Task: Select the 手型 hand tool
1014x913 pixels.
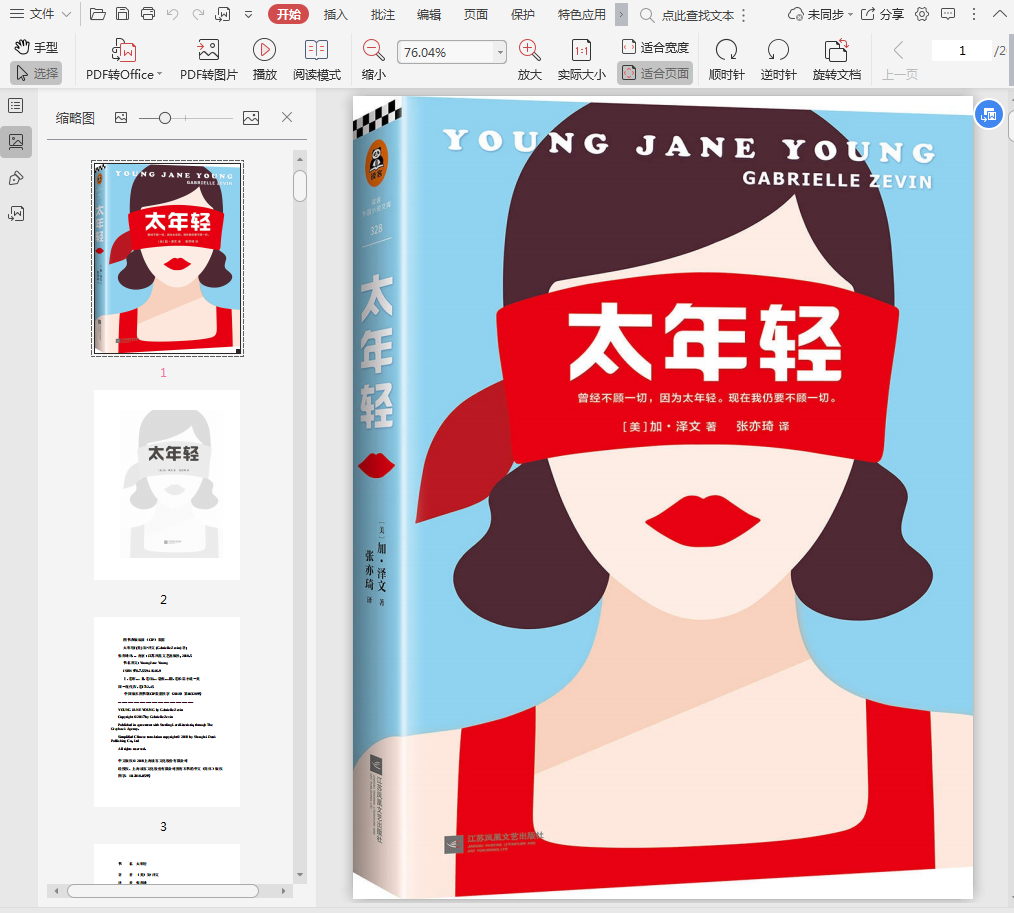Action: click(x=37, y=47)
